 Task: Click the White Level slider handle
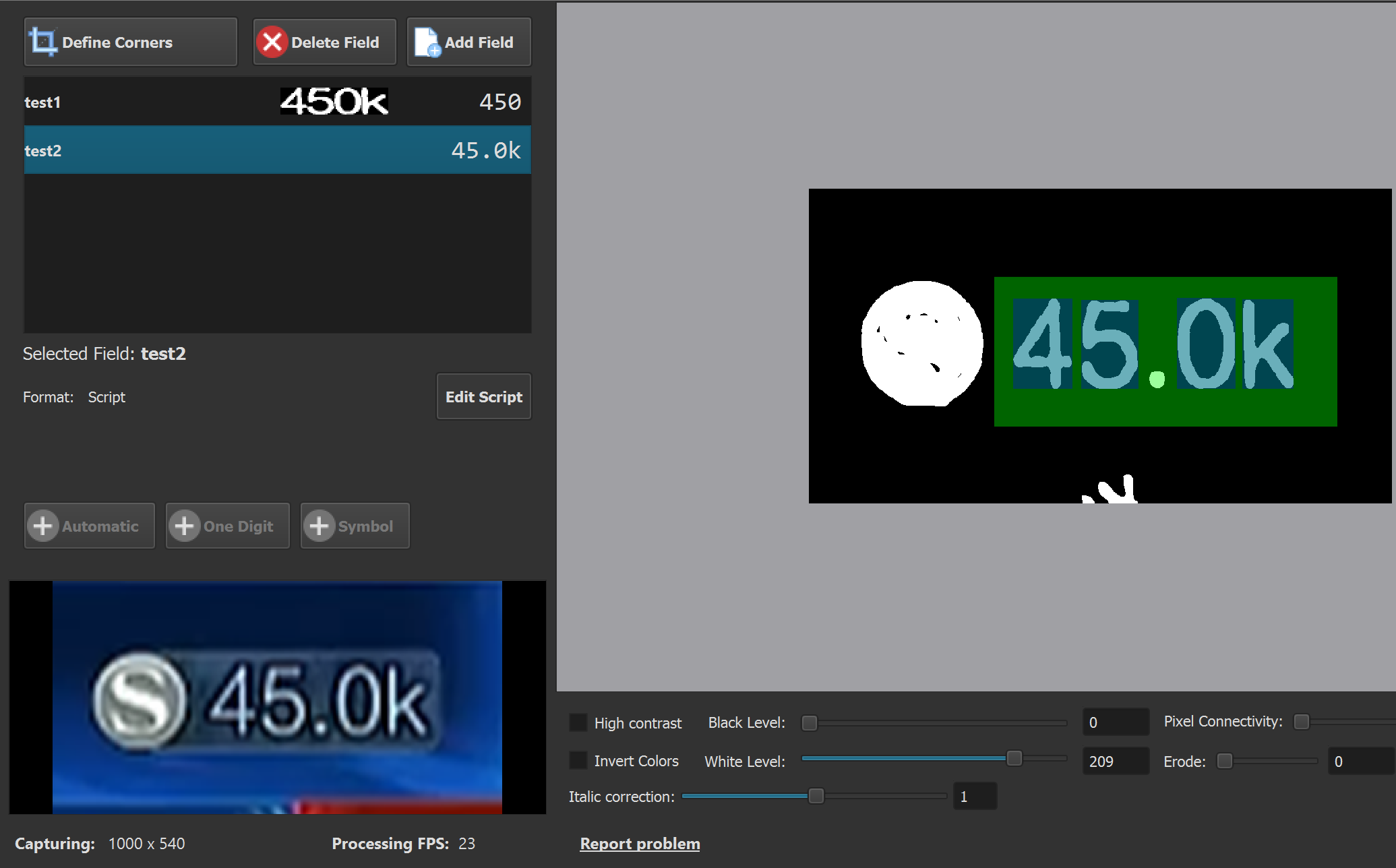[1014, 759]
